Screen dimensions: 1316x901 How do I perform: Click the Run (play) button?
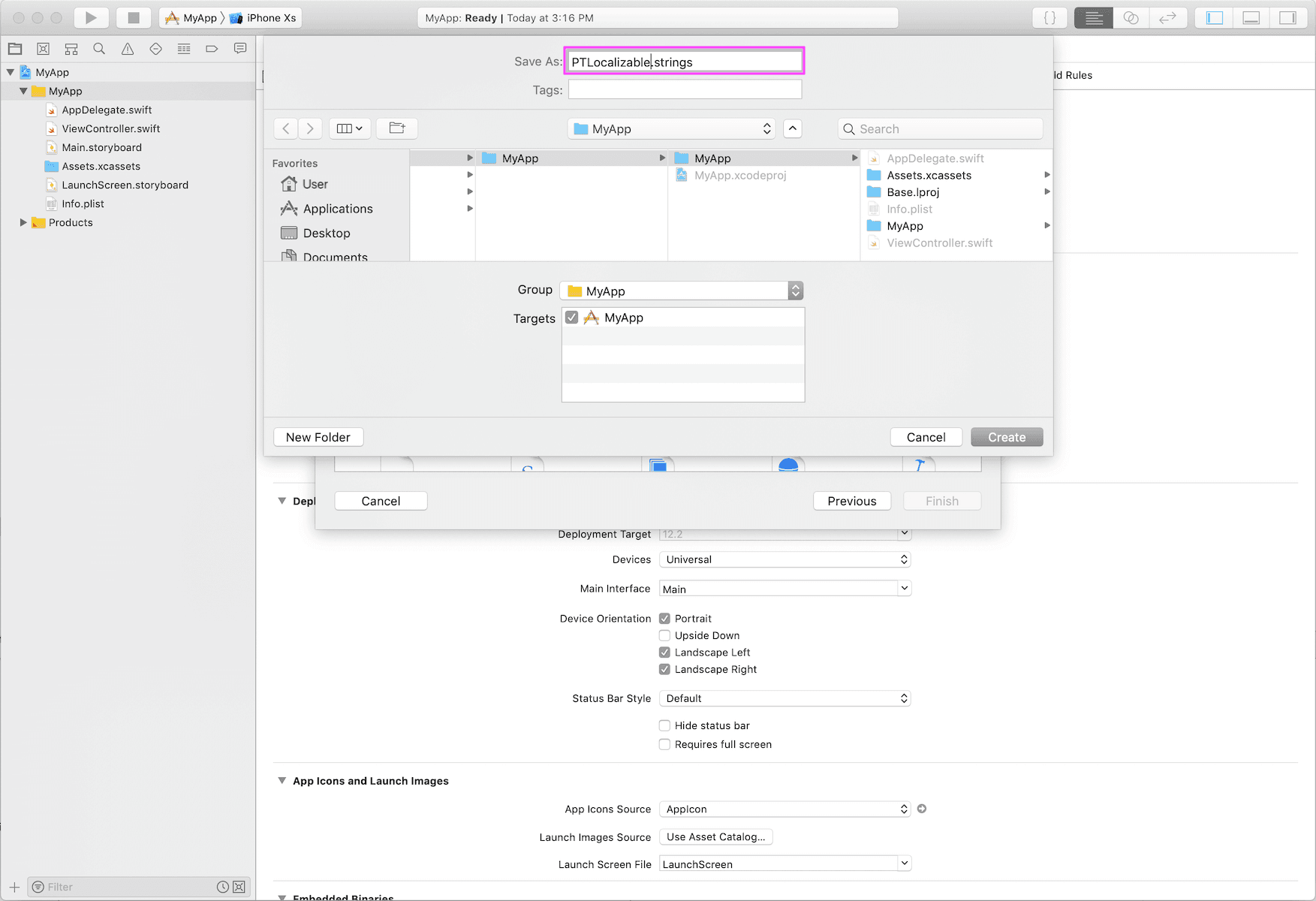tap(91, 18)
